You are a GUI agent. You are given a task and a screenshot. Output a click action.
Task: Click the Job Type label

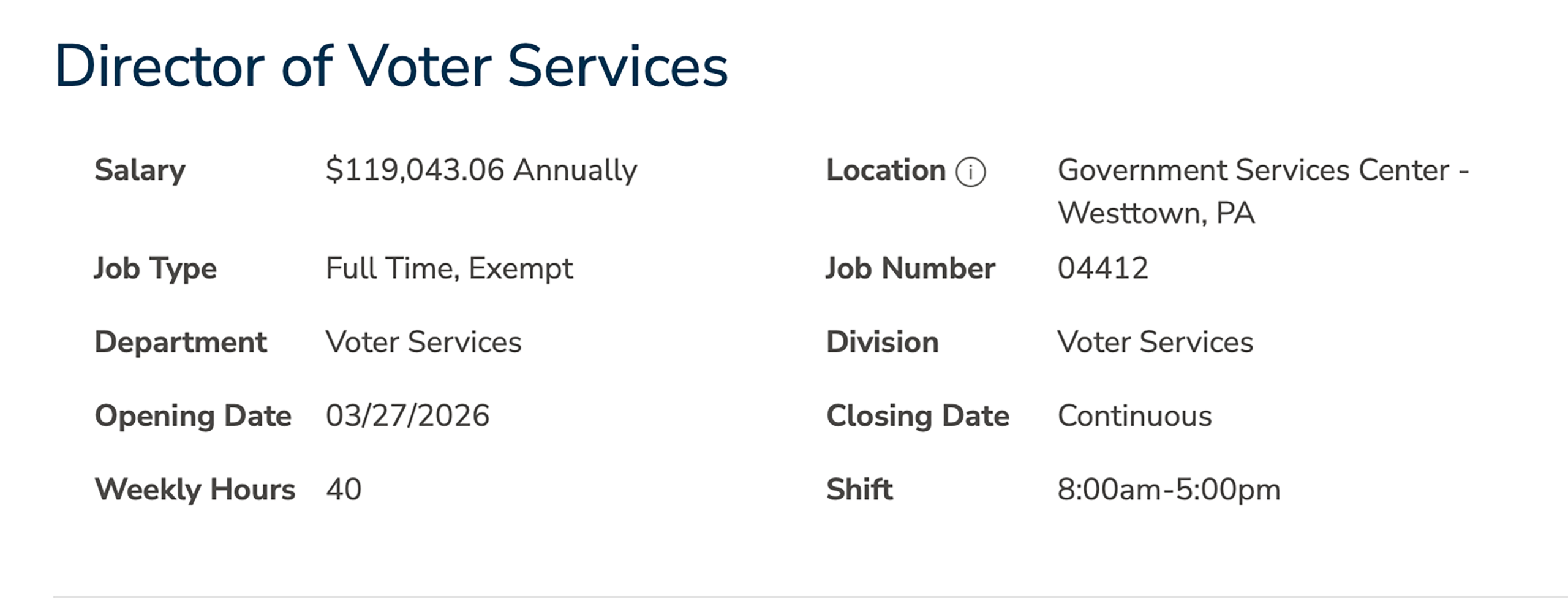(x=156, y=268)
